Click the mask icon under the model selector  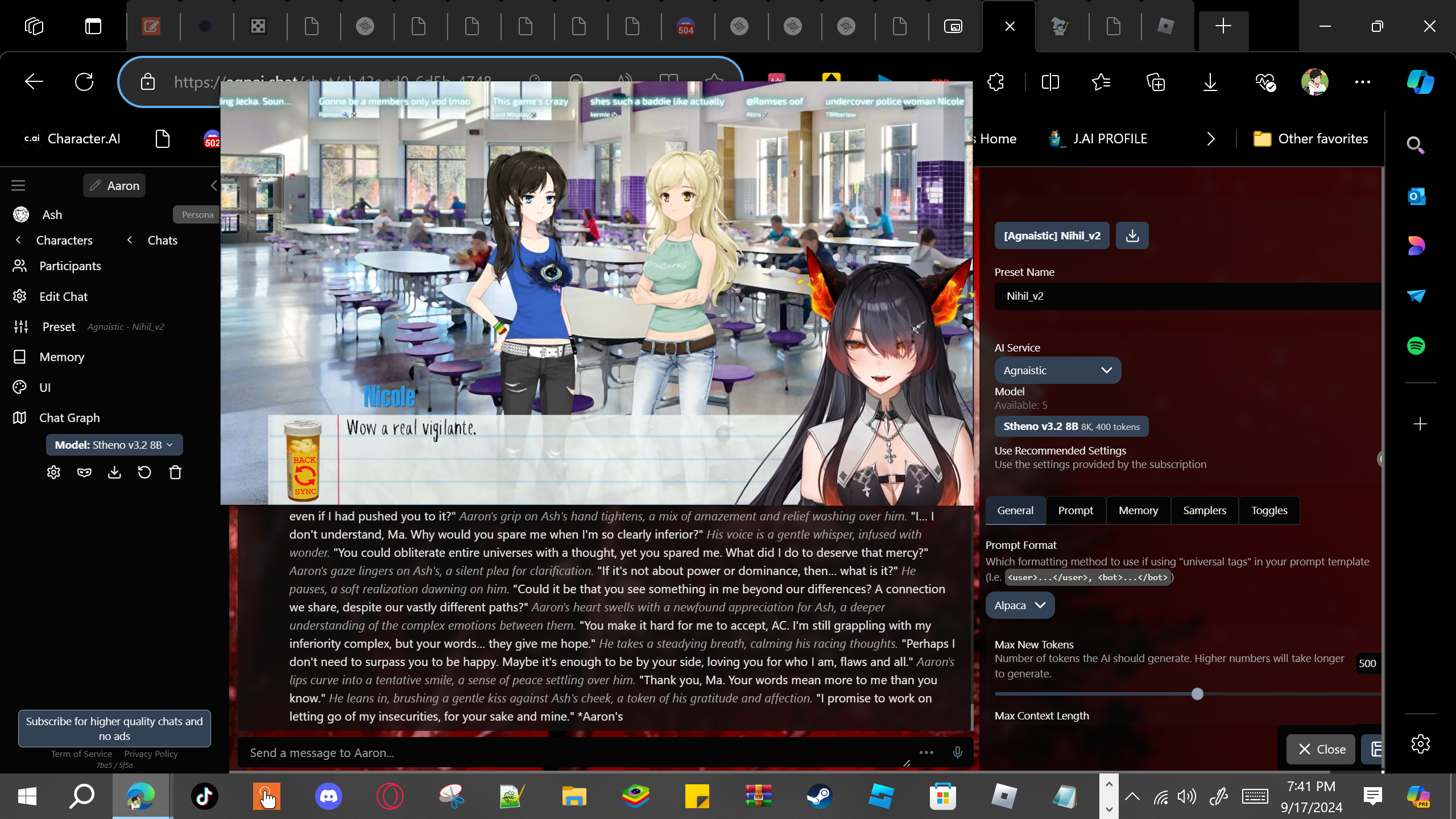pos(84,473)
